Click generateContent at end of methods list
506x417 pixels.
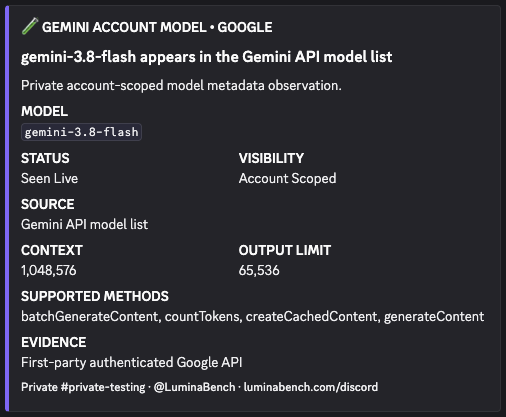coord(434,316)
